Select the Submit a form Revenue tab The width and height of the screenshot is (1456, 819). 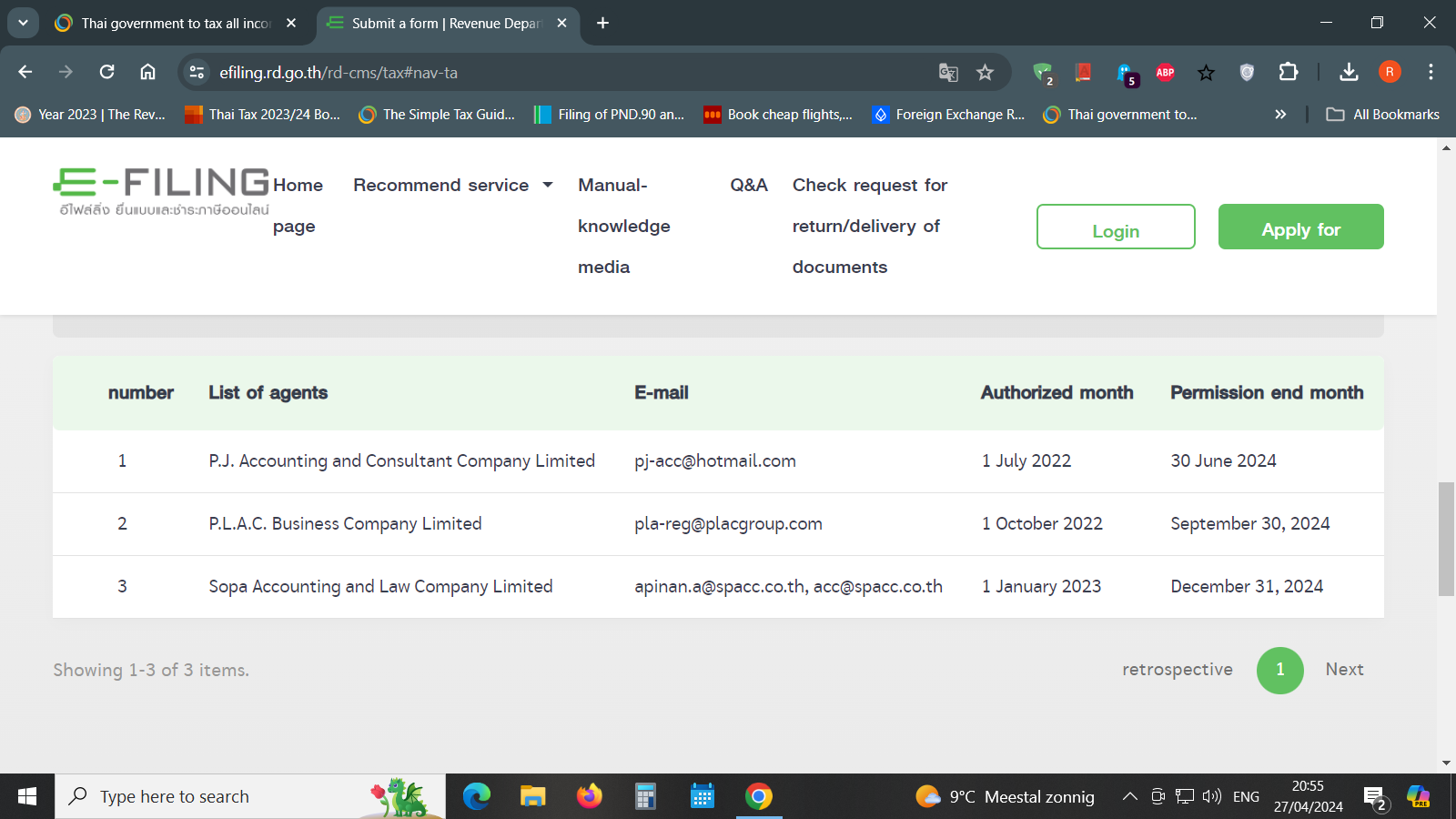446,24
